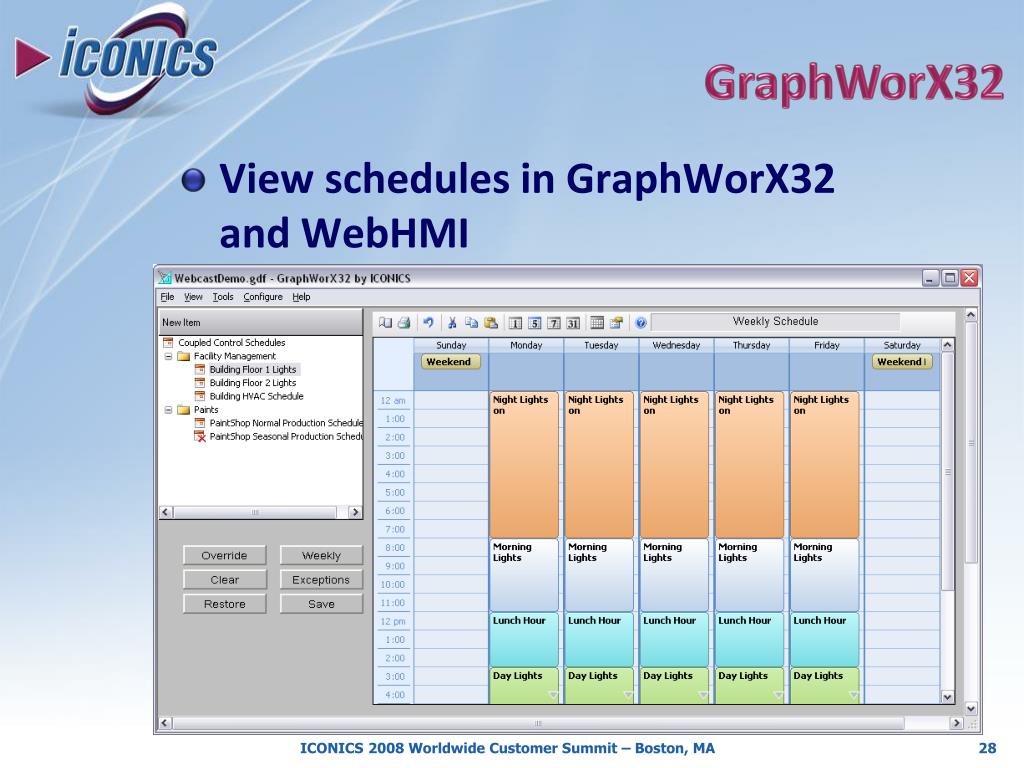Click the GraphWorX32 title bar app icon
Viewport: 1024px width, 768px height.
point(165,278)
